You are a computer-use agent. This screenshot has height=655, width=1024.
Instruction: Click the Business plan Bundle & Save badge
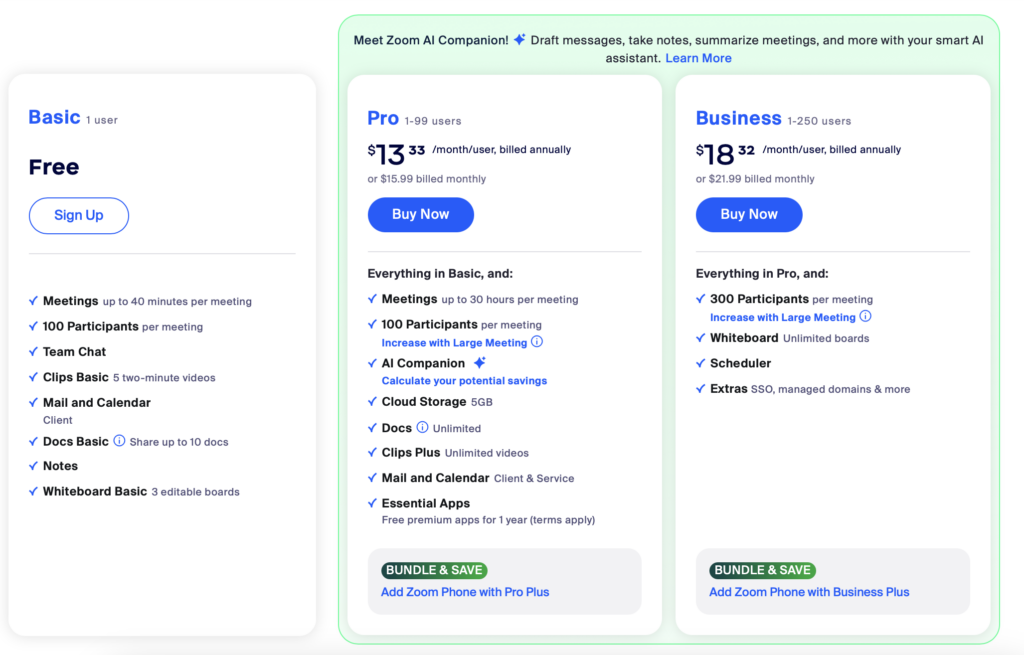(762, 570)
